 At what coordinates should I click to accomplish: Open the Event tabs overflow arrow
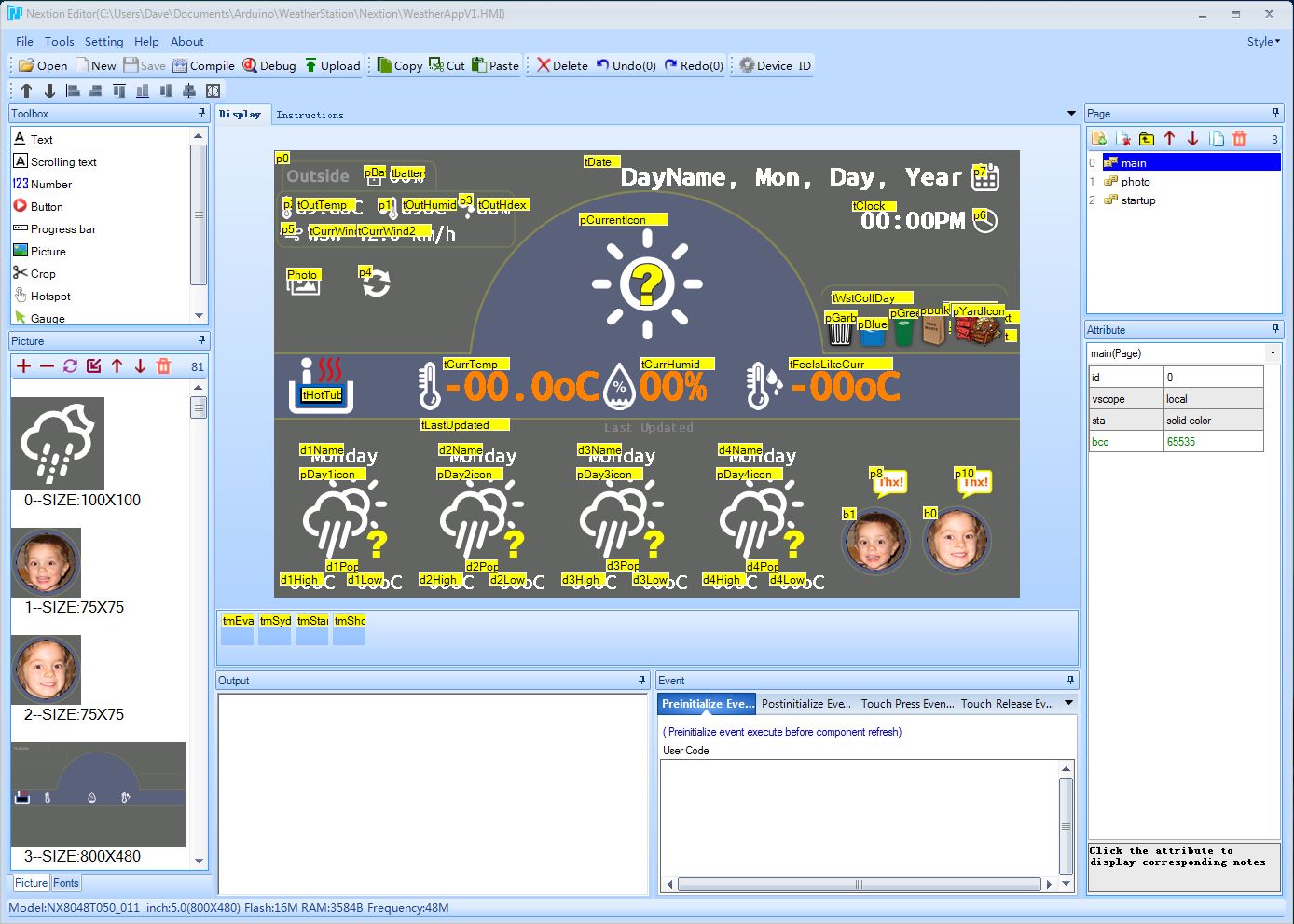tap(1069, 703)
